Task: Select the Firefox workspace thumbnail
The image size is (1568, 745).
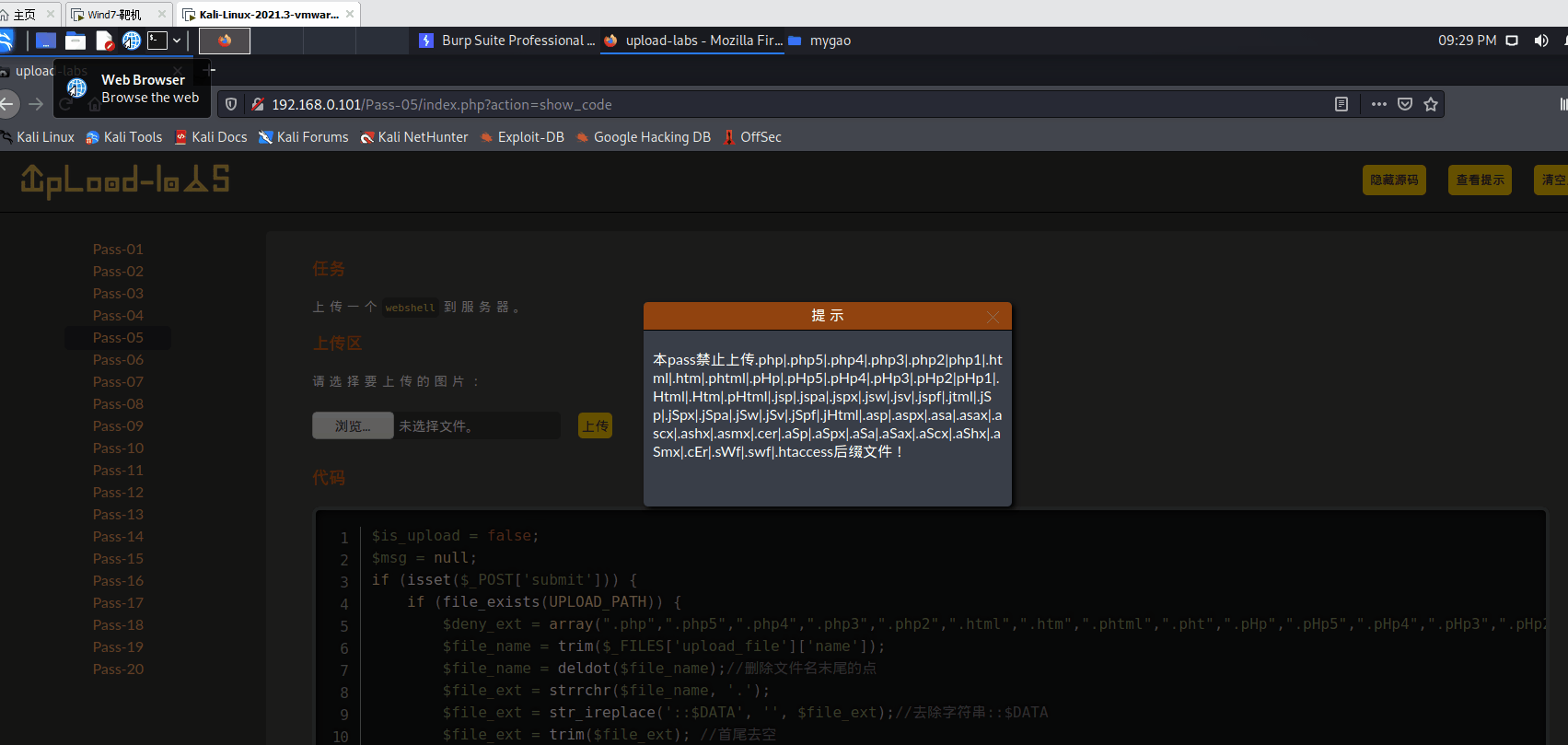Action: coord(225,41)
